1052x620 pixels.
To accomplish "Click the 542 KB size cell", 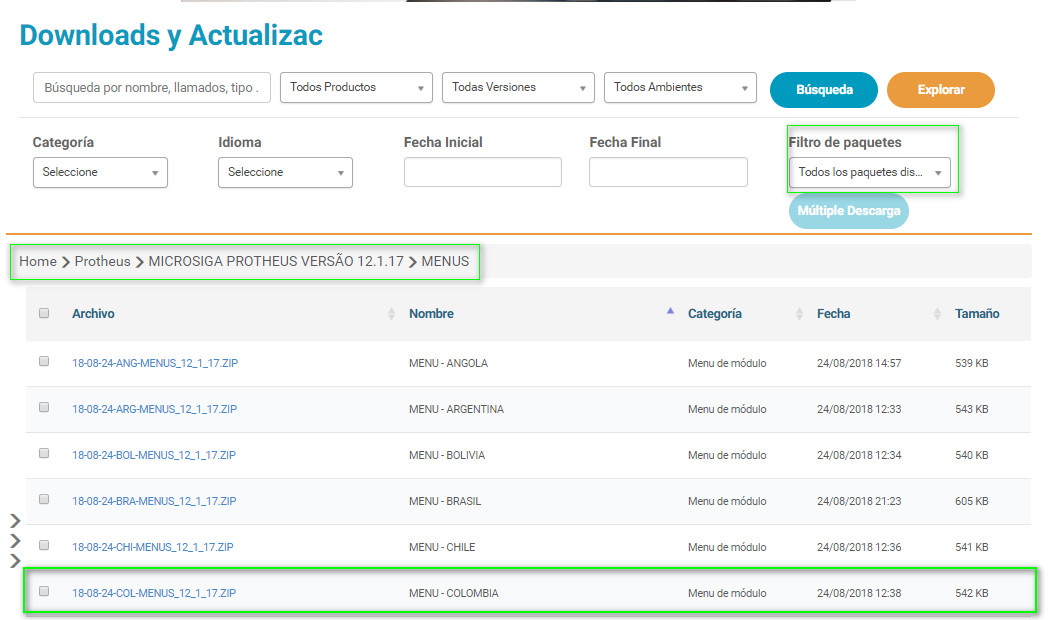I will [x=971, y=593].
